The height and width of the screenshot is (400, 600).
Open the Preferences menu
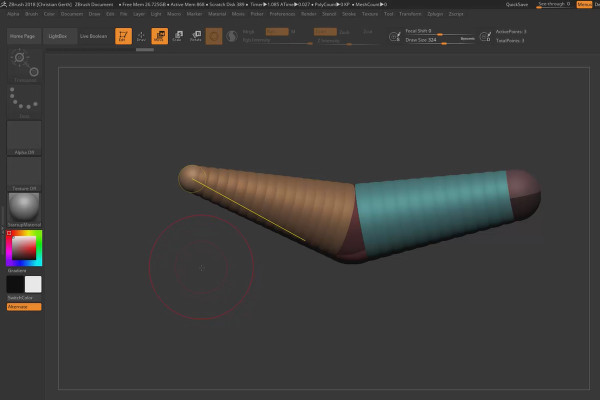pyautogui.click(x=282, y=14)
